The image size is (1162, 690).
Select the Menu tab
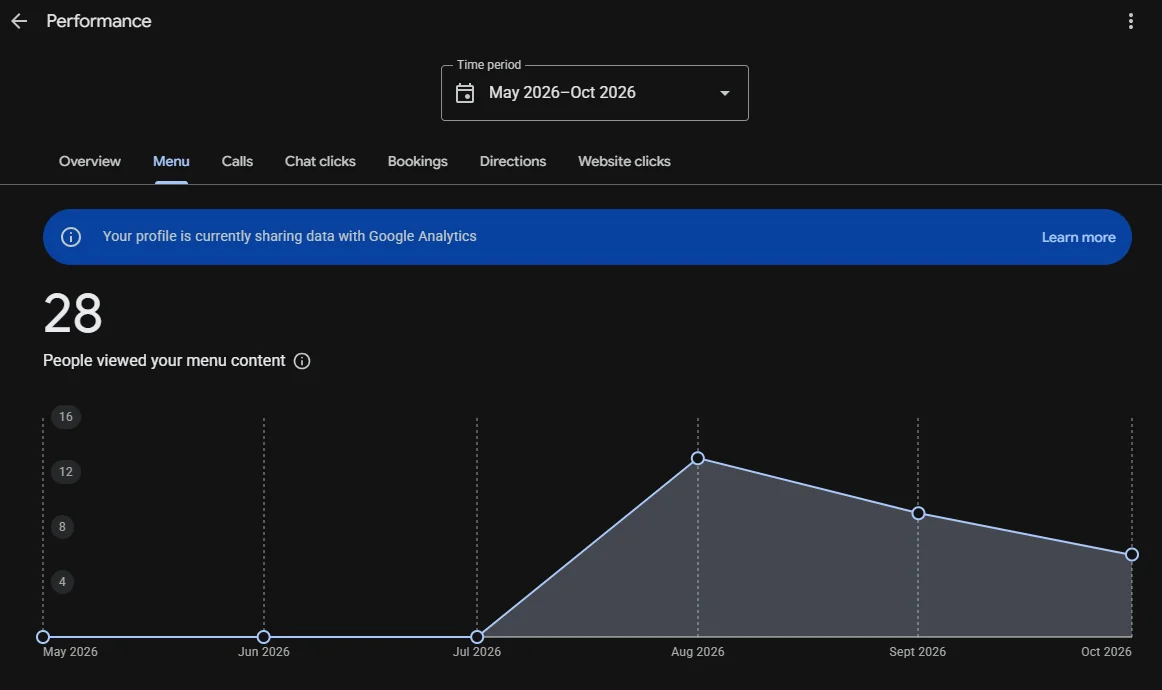coord(171,162)
